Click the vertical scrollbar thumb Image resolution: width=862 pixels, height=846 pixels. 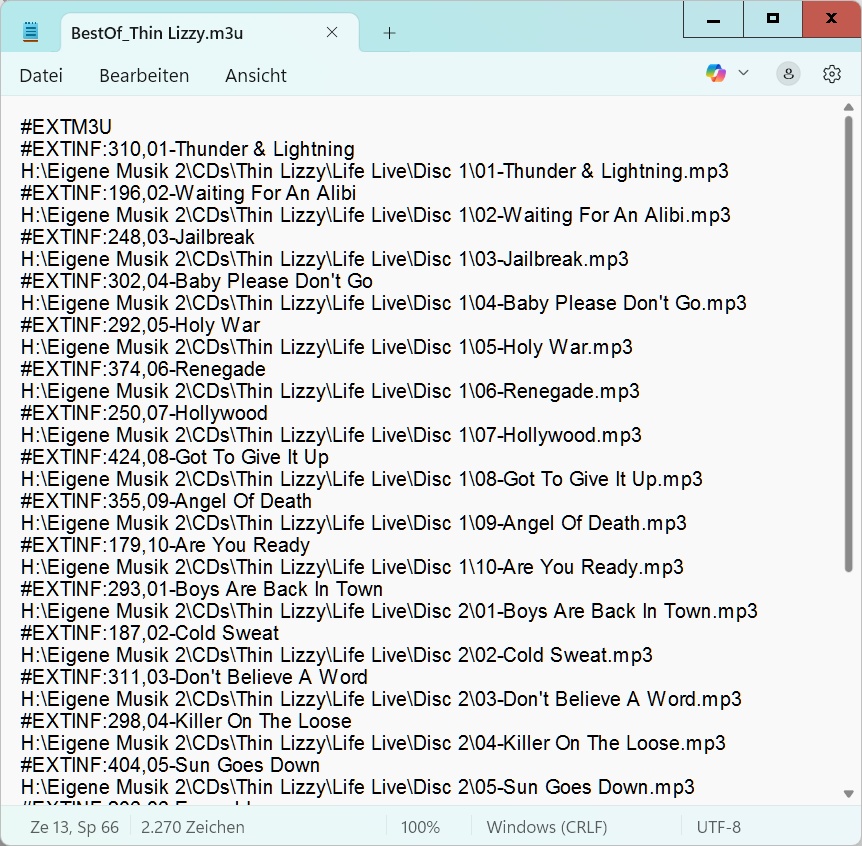[x=848, y=344]
